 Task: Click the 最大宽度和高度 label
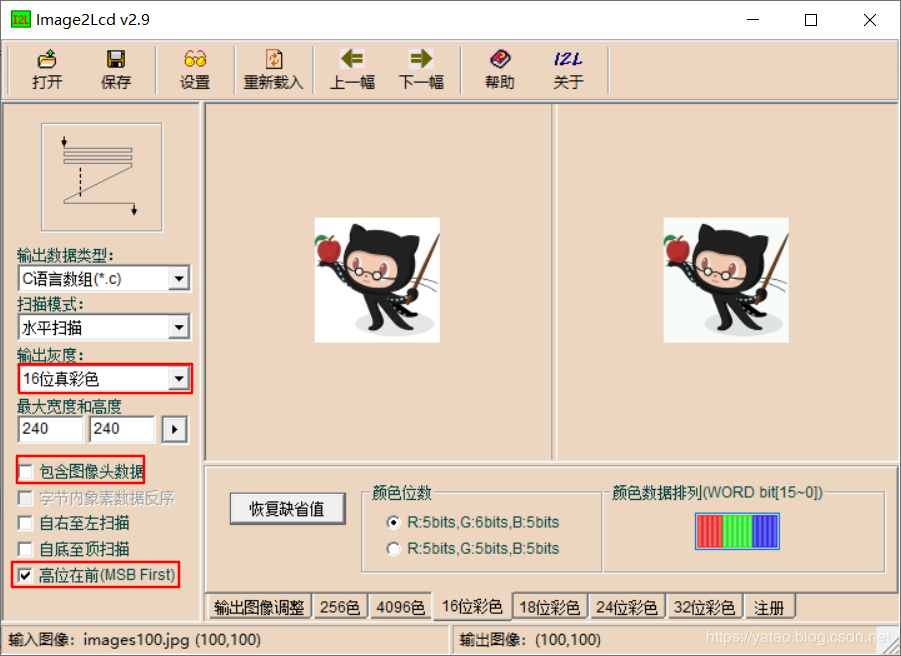pyautogui.click(x=69, y=407)
